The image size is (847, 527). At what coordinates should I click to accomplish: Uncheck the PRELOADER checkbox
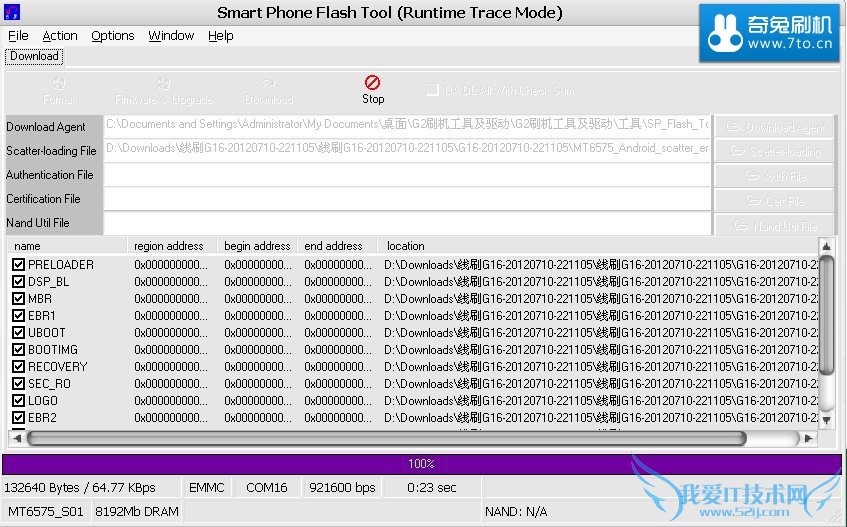(x=18, y=265)
